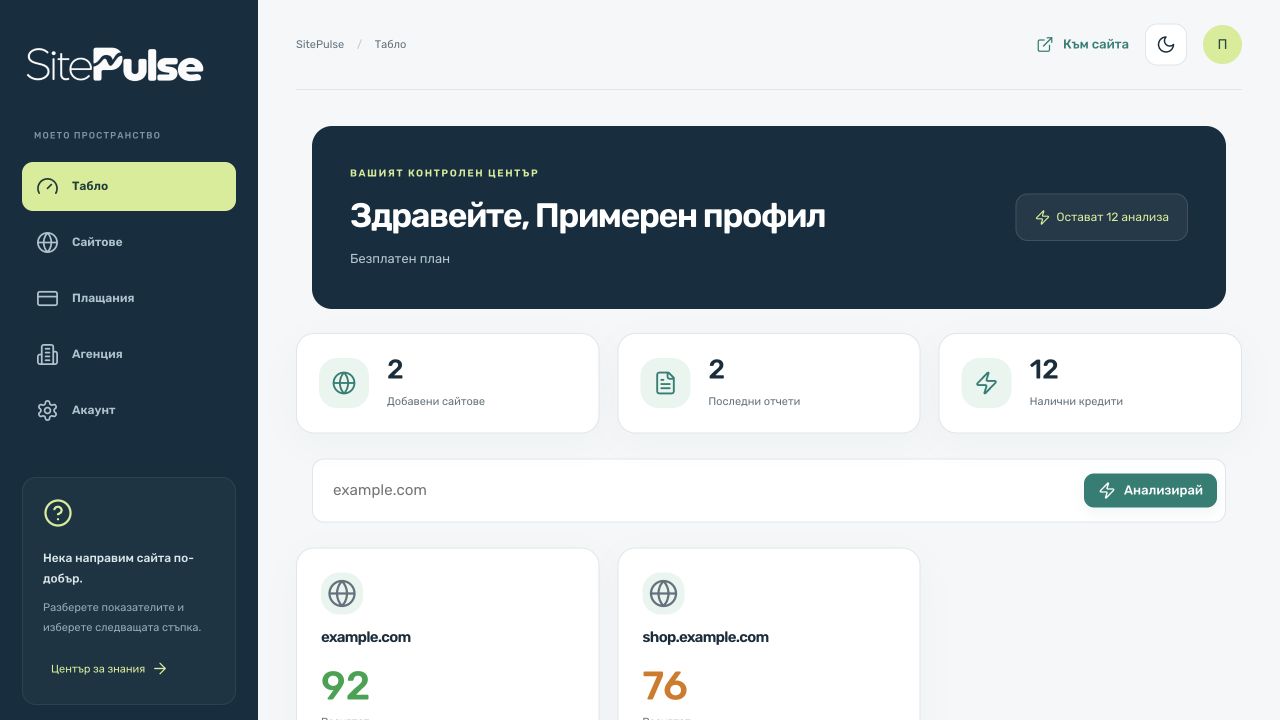Click the SitePulse logo in the sidebar

114,64
